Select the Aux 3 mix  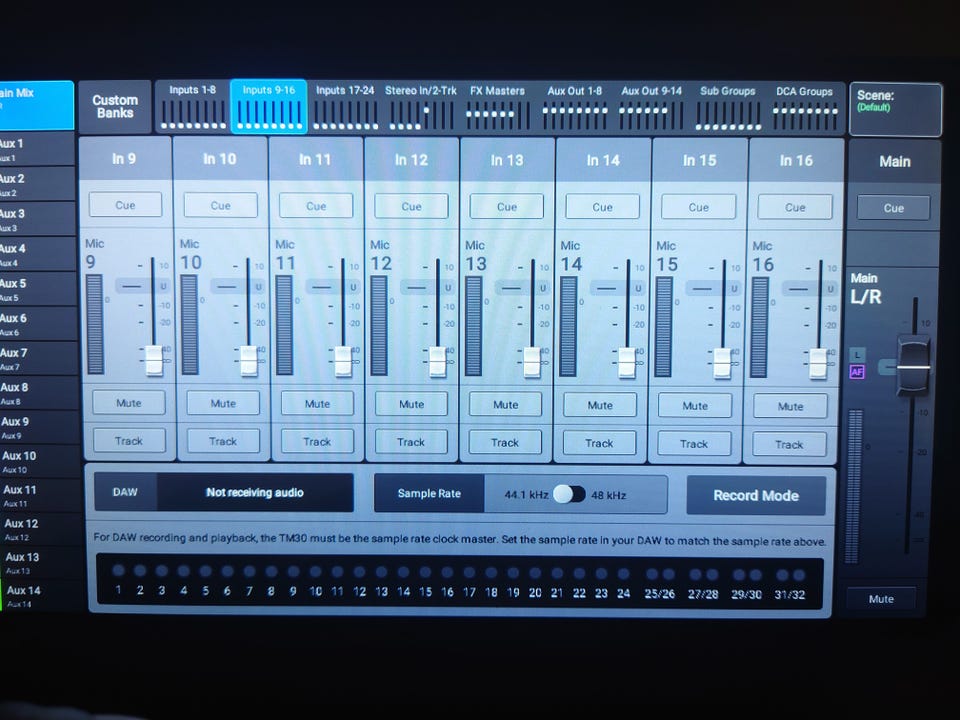[36, 219]
